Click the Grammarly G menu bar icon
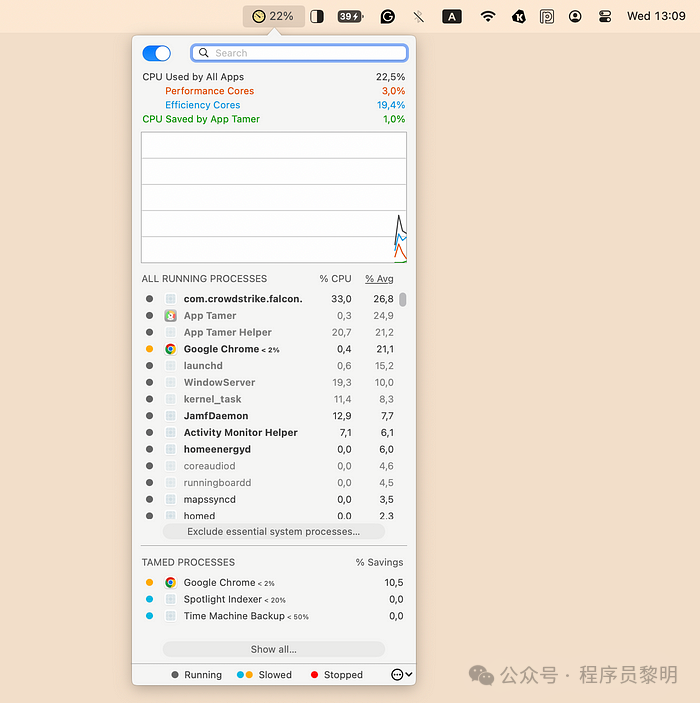 [387, 17]
